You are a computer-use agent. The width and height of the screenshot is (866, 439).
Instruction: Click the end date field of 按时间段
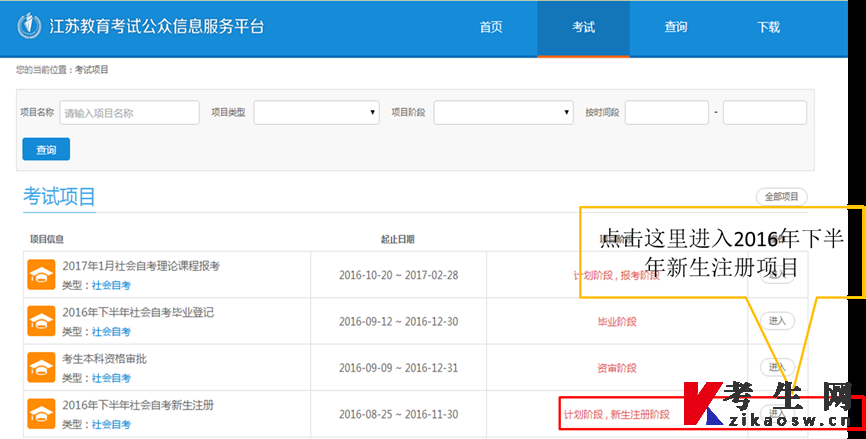coord(765,113)
